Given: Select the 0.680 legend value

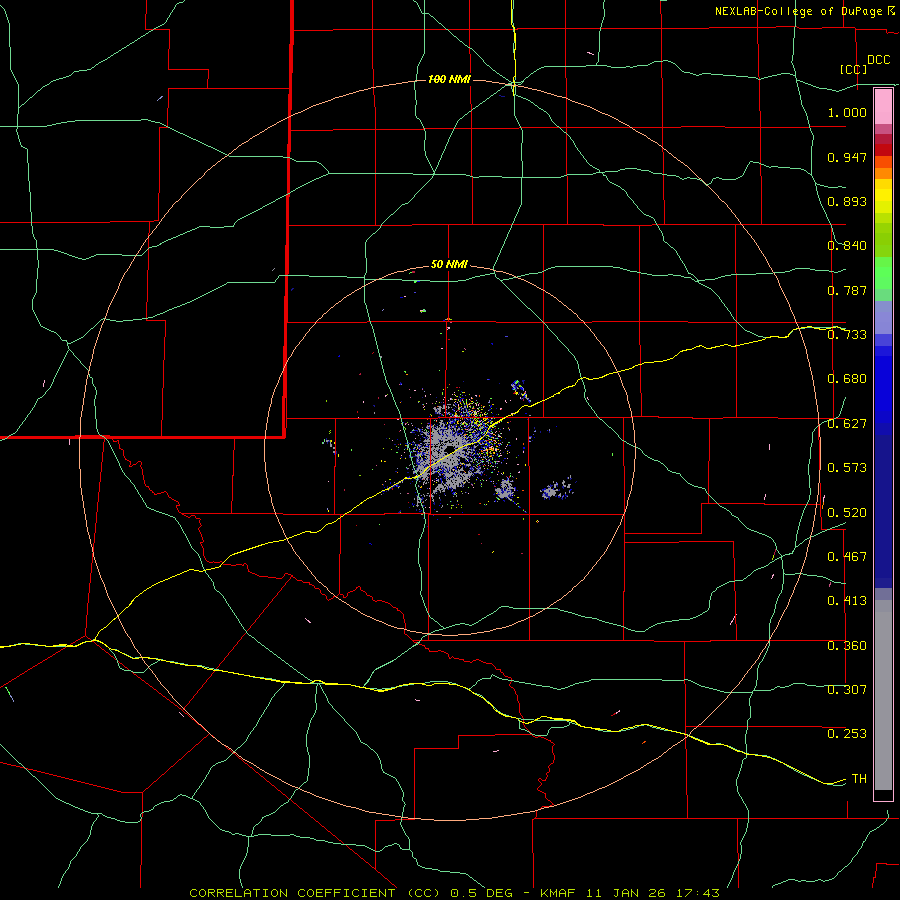Looking at the screenshot, I should point(847,379).
